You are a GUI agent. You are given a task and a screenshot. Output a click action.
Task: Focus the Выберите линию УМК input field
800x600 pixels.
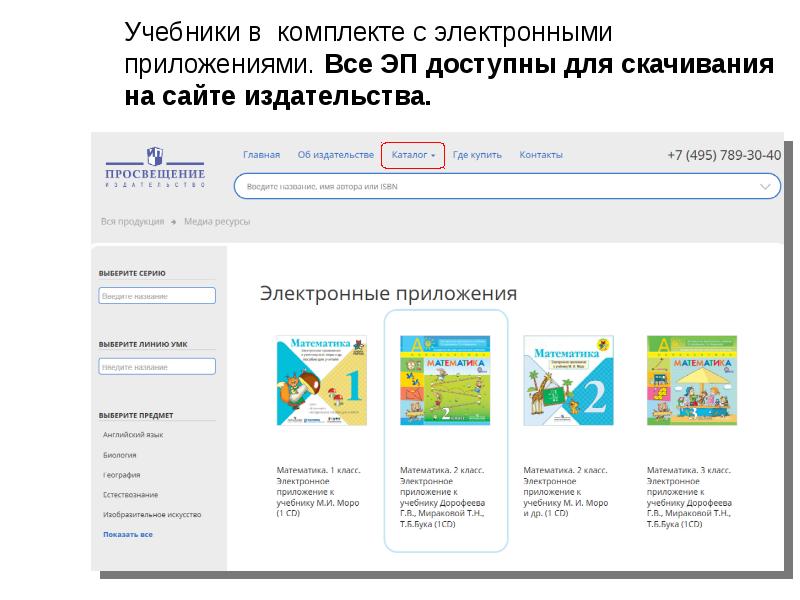pos(157,367)
